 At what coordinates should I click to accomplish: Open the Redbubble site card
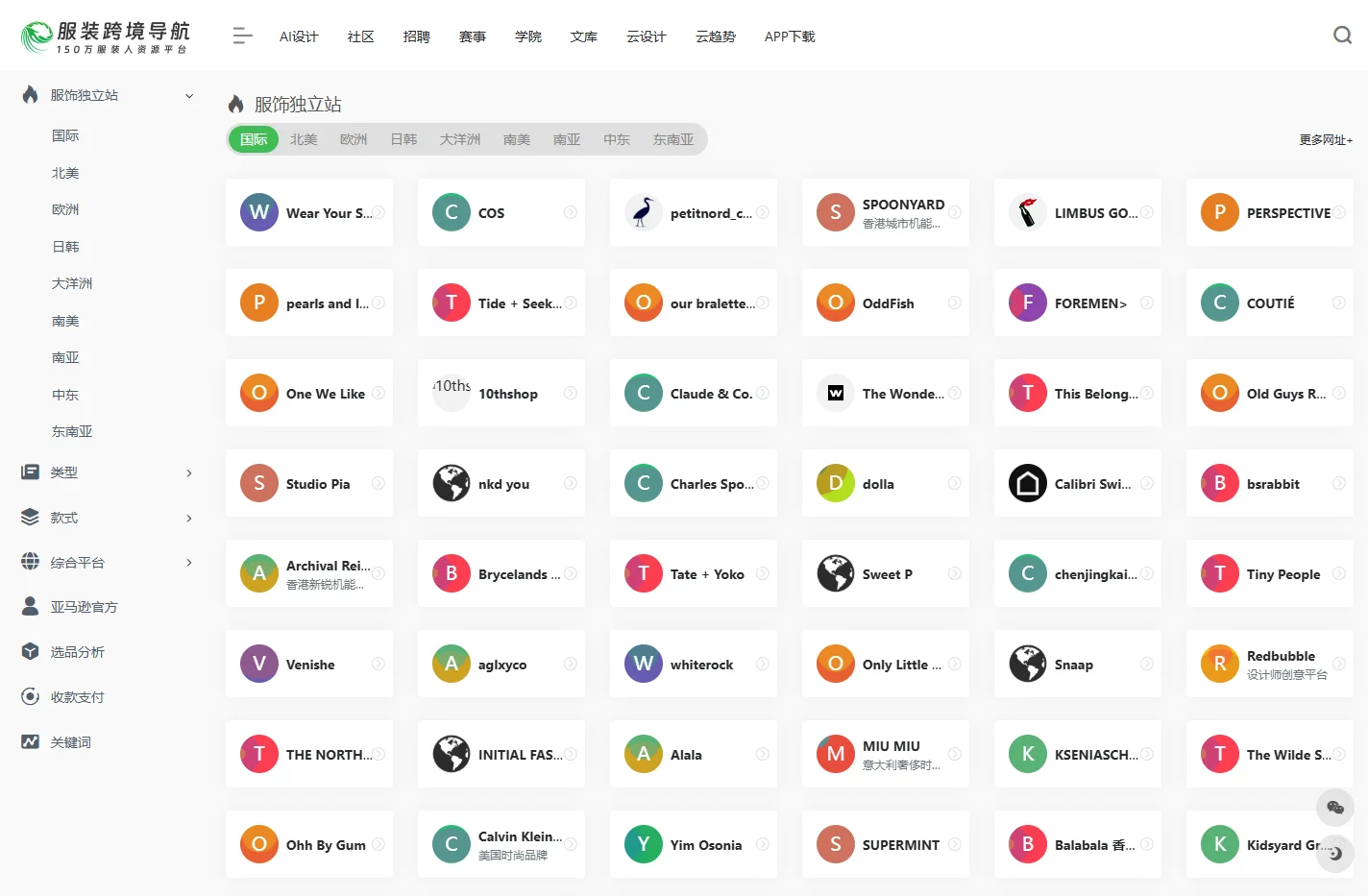1270,664
